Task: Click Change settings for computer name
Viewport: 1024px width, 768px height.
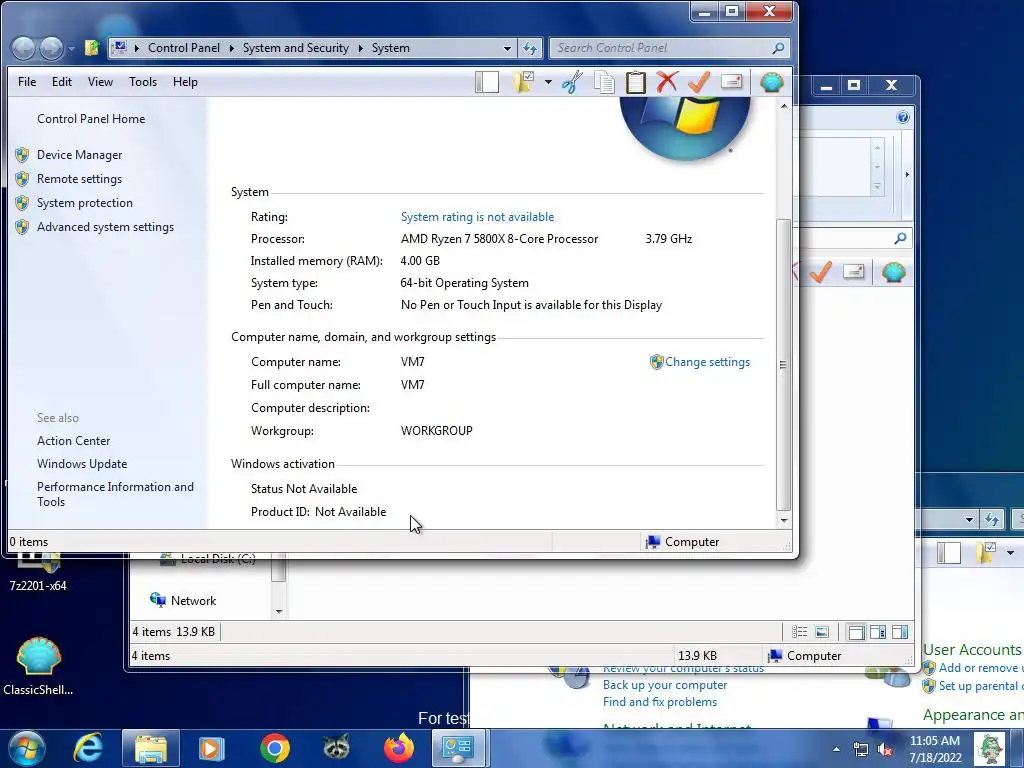Action: click(x=707, y=362)
